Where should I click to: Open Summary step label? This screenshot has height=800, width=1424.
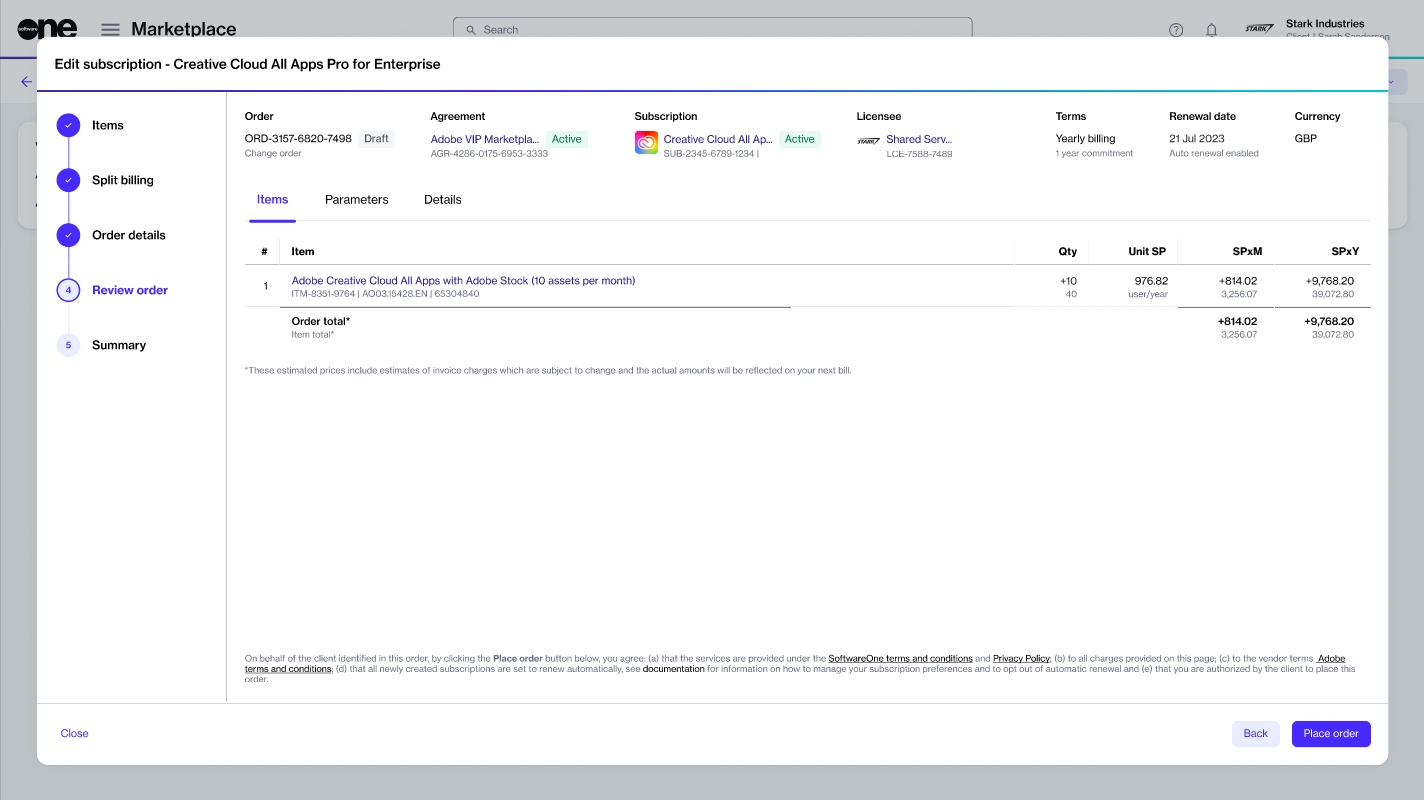[x=119, y=345]
